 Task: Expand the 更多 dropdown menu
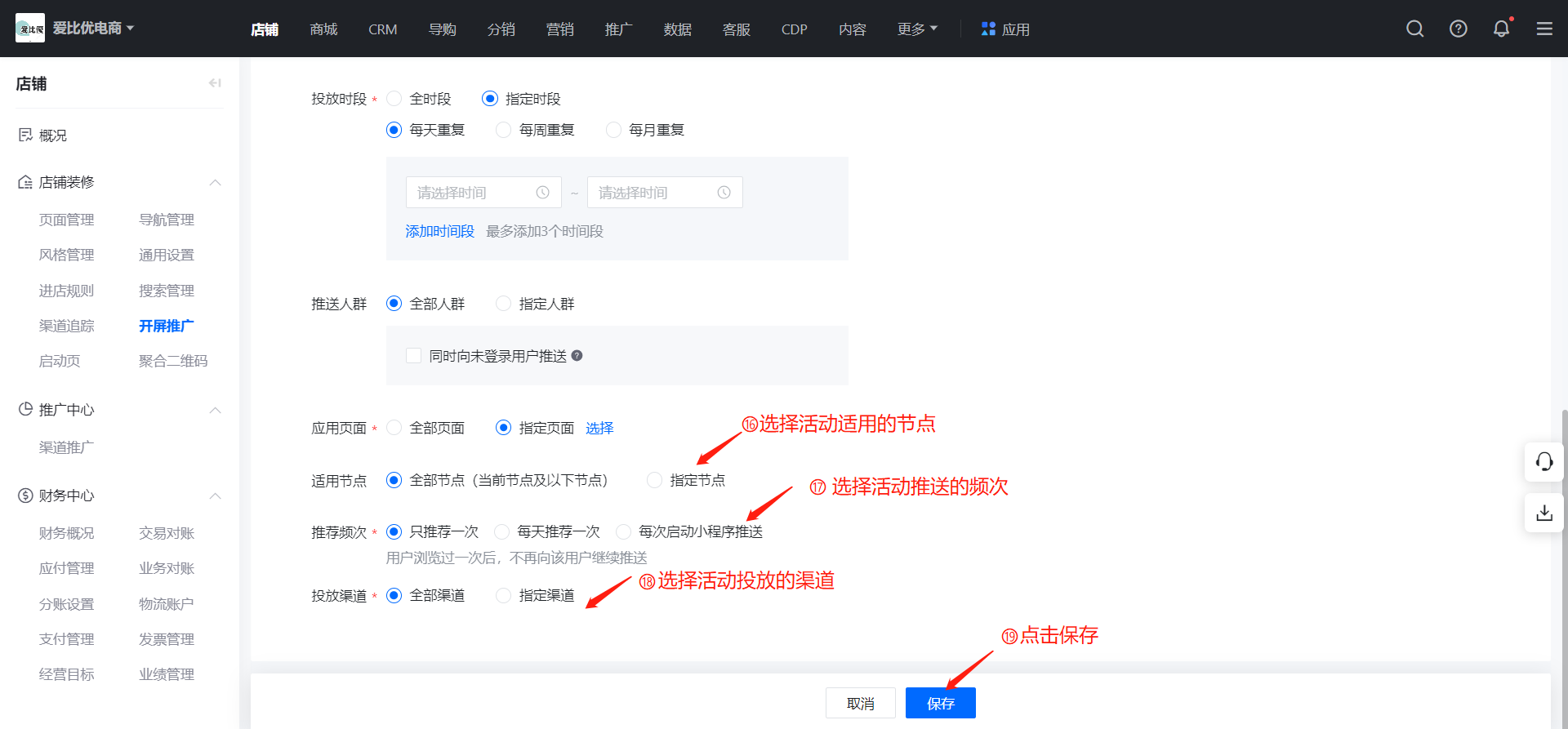[x=917, y=29]
